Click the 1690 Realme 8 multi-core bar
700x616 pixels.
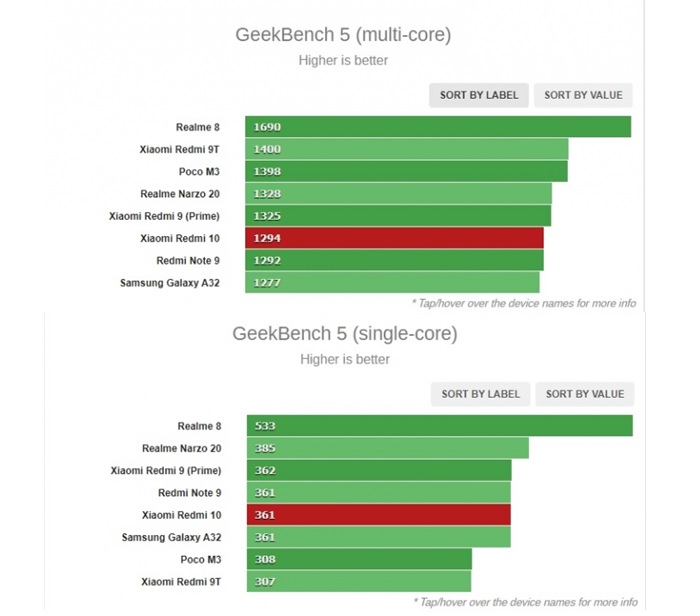point(438,127)
